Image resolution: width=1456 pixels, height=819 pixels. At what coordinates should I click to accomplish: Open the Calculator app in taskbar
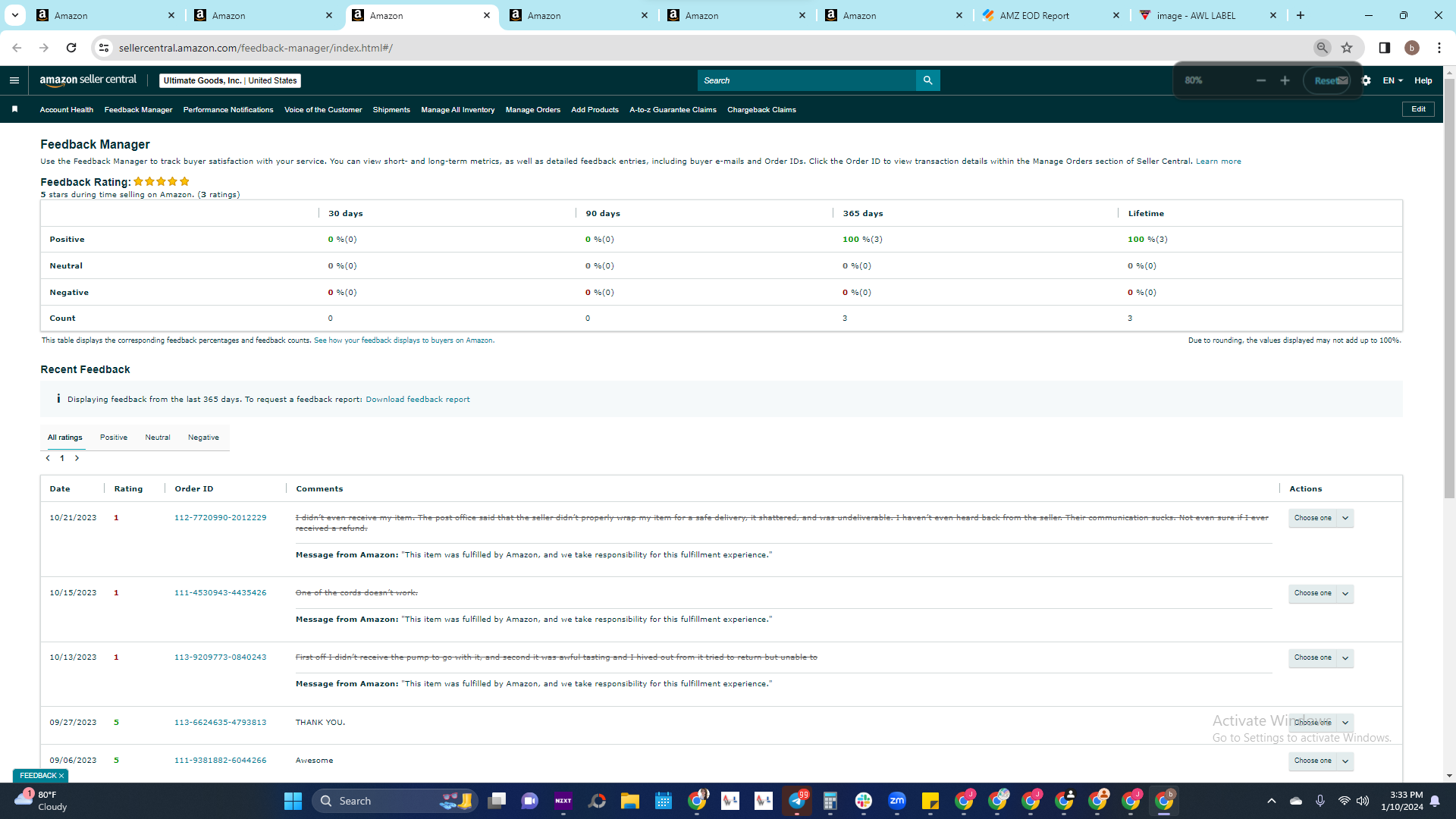click(x=830, y=801)
